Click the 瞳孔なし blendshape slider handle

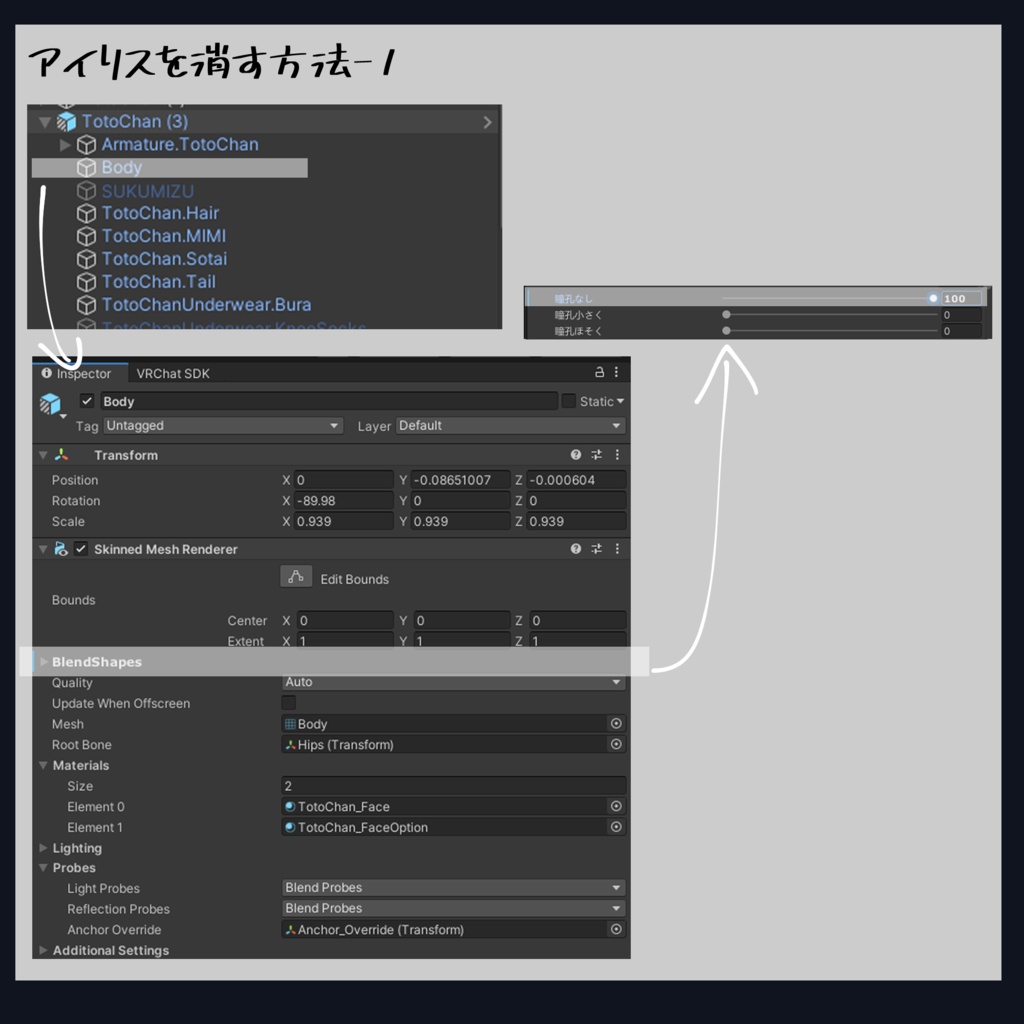(933, 298)
